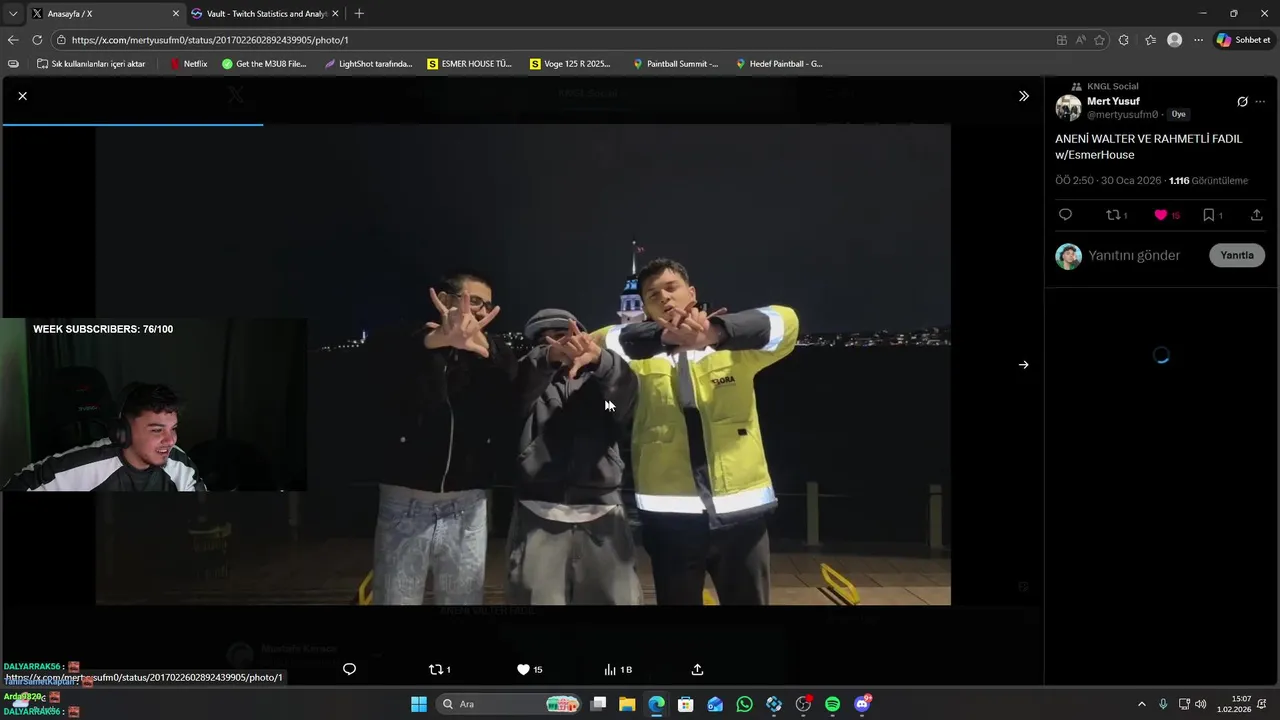Screen dimensions: 1280x720
Task: Open the volume control in system tray
Action: pyautogui.click(x=1201, y=704)
